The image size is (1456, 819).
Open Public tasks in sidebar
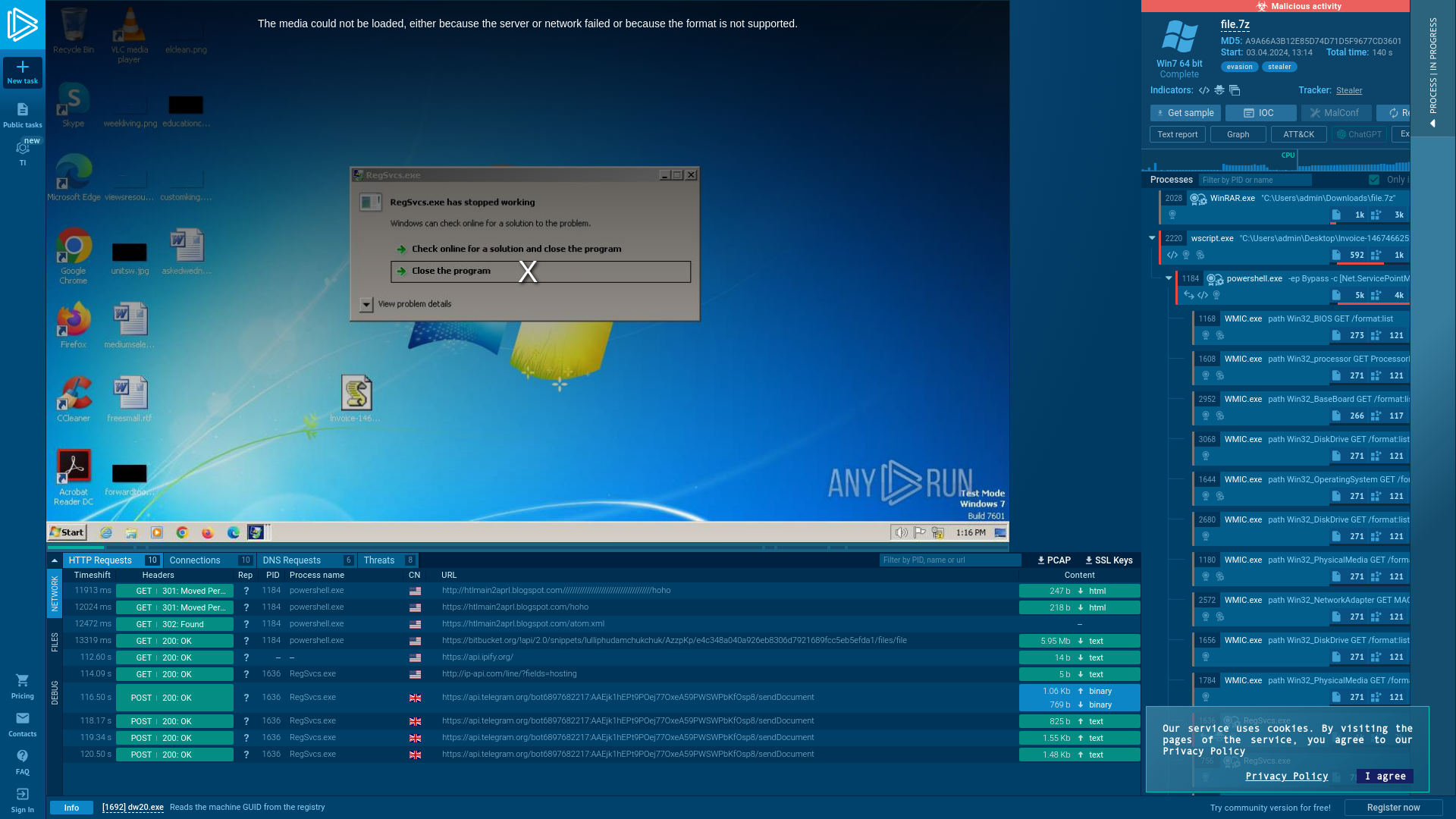pos(23,115)
